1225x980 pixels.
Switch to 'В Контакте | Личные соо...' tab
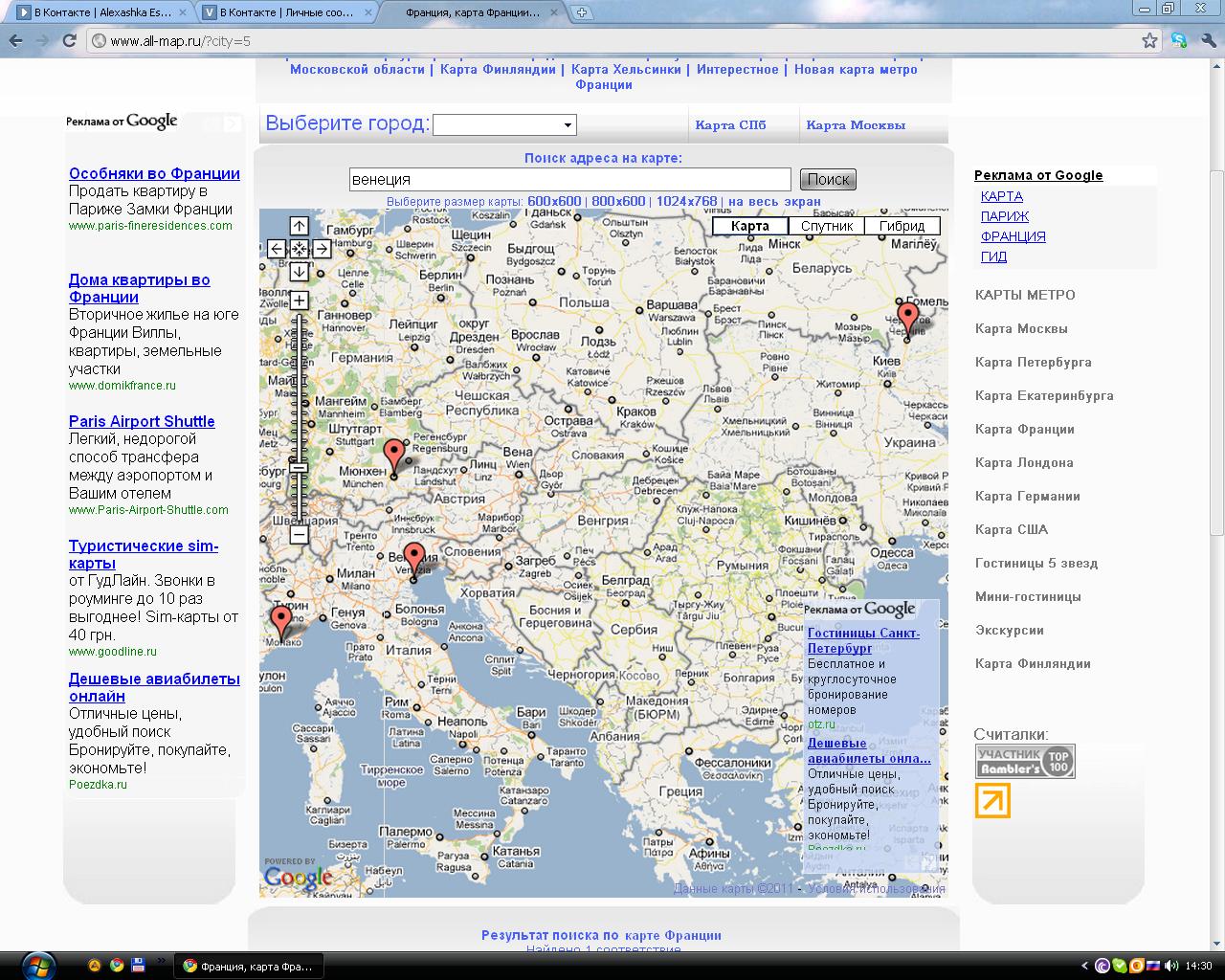[285, 12]
